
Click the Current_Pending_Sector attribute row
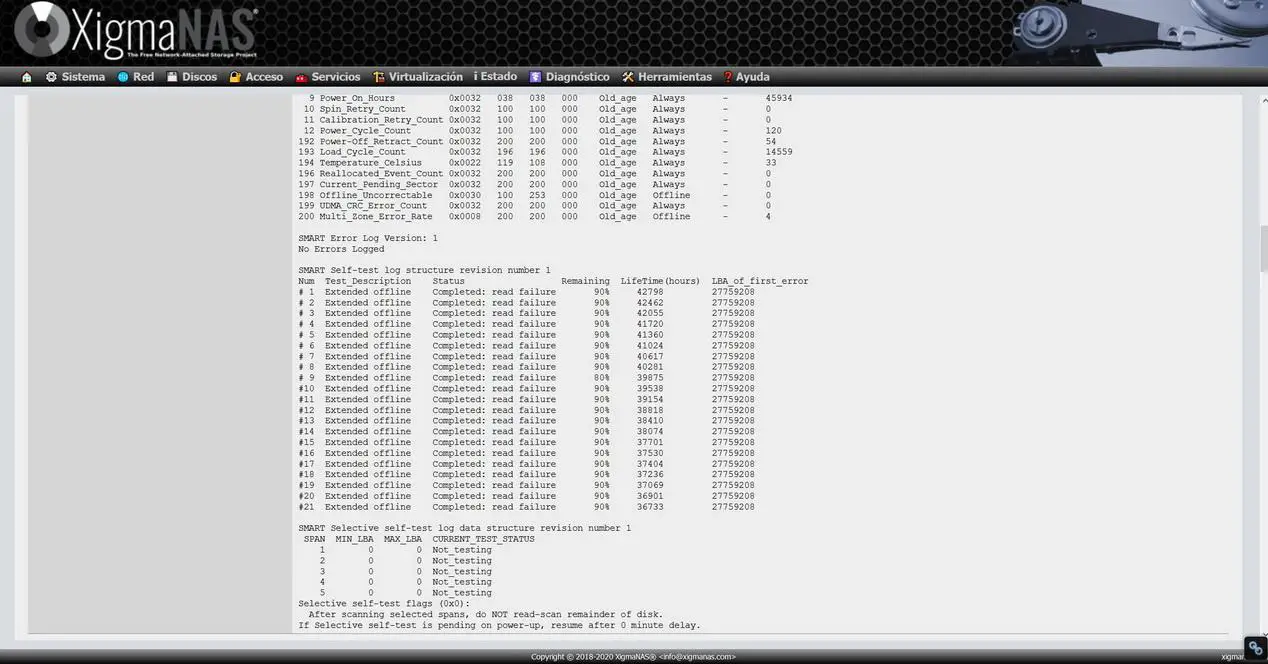tap(545, 184)
